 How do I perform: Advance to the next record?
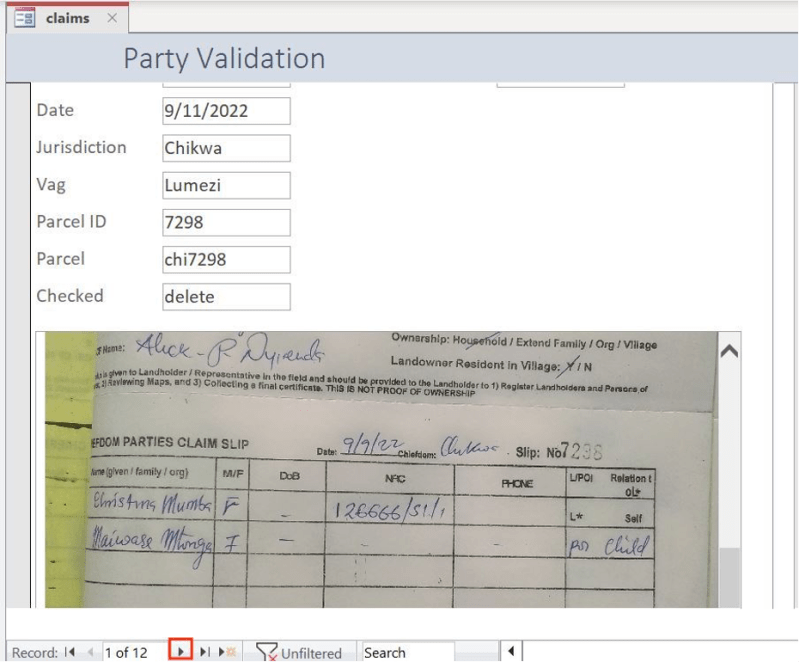(x=180, y=651)
